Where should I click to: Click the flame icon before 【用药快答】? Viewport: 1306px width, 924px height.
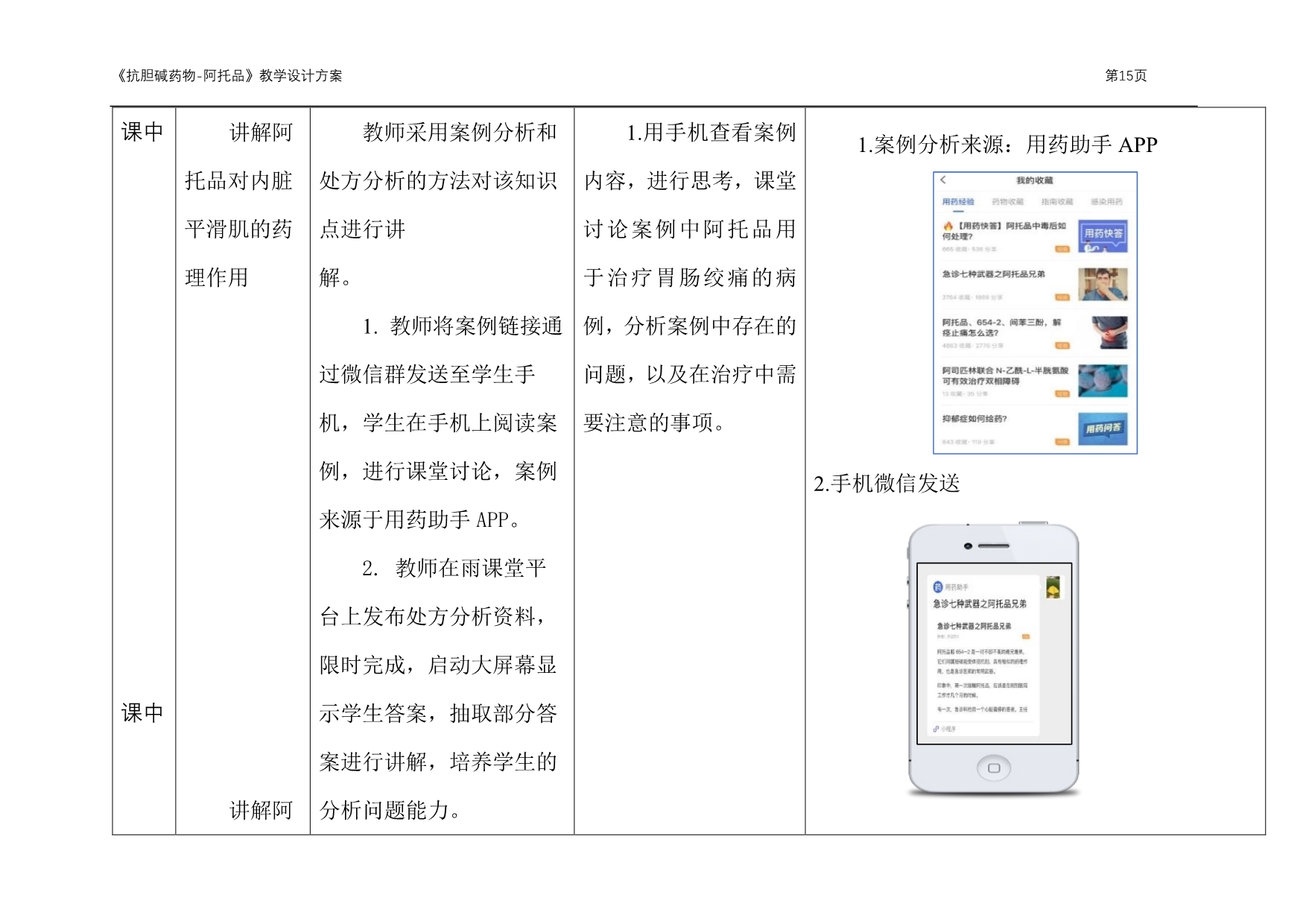pos(948,226)
